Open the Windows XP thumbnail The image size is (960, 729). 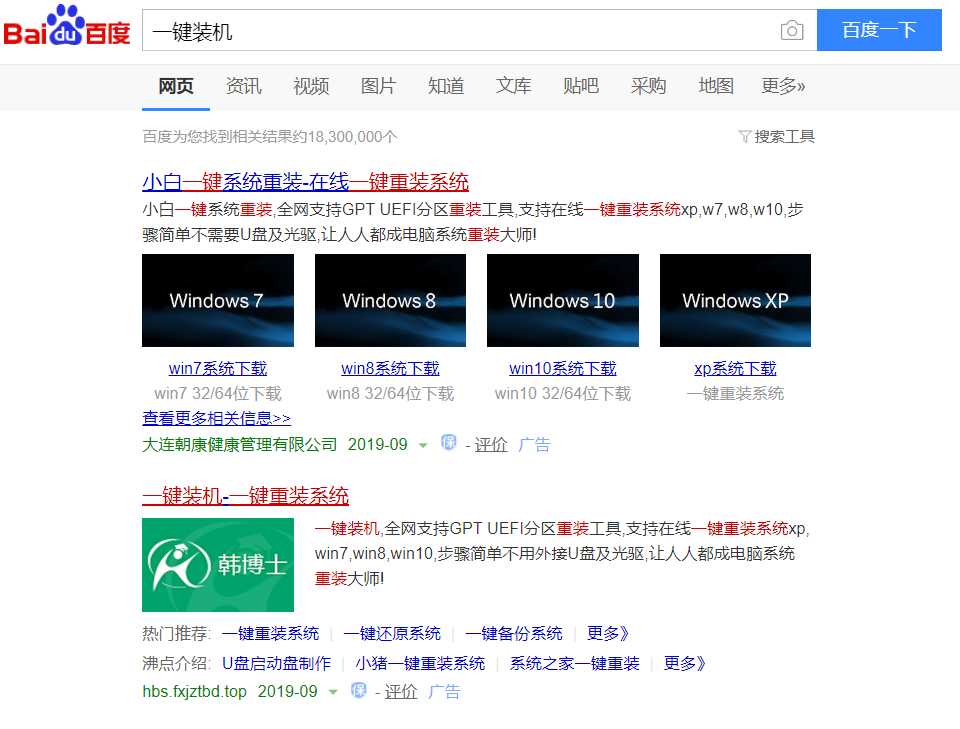tap(735, 301)
